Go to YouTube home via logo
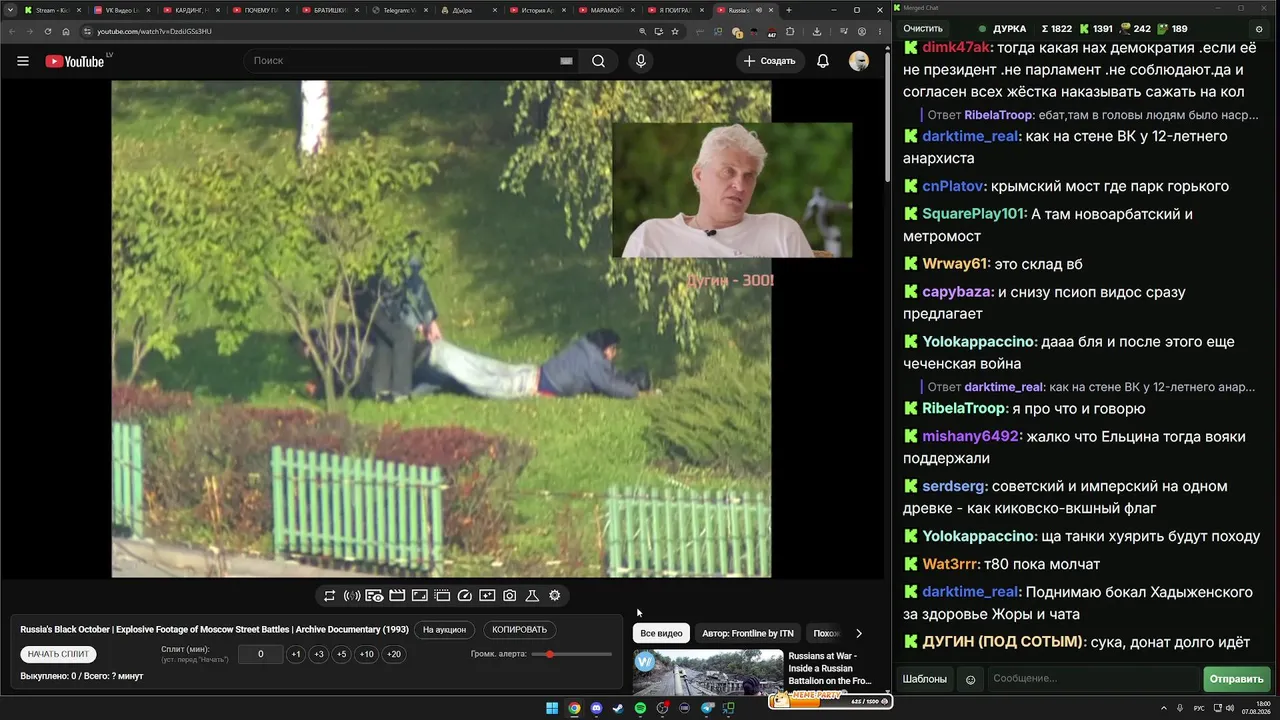 pyautogui.click(x=75, y=61)
